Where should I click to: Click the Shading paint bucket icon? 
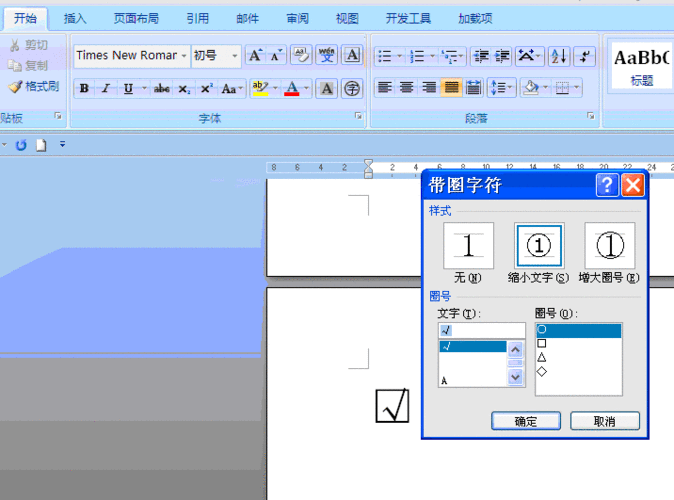[530, 88]
